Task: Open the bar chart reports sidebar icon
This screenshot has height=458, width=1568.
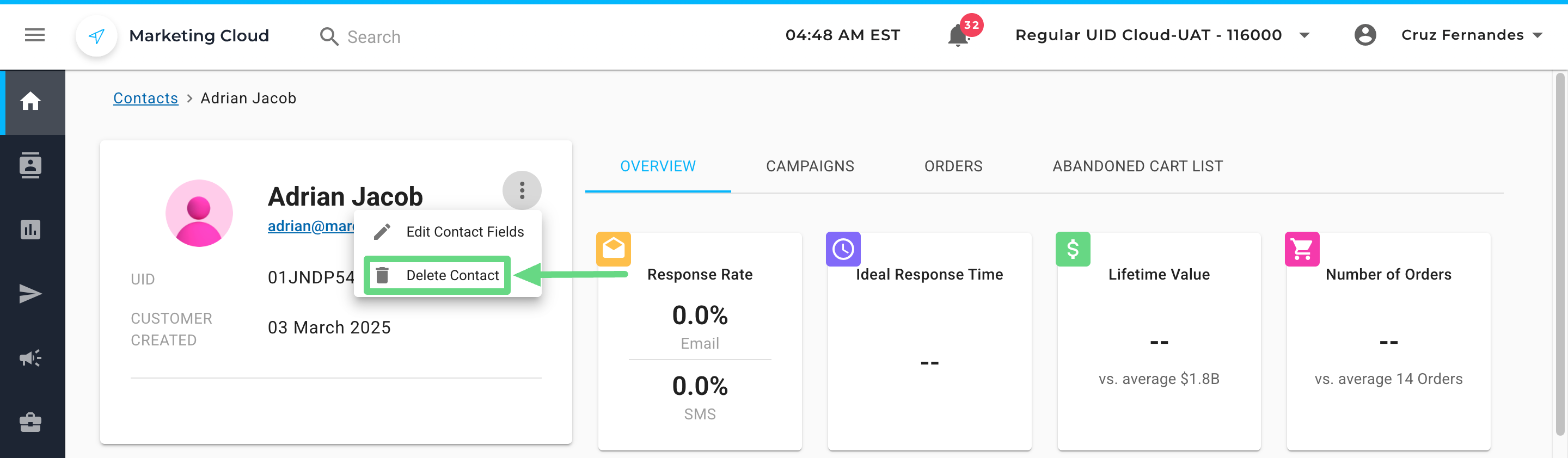Action: (30, 230)
